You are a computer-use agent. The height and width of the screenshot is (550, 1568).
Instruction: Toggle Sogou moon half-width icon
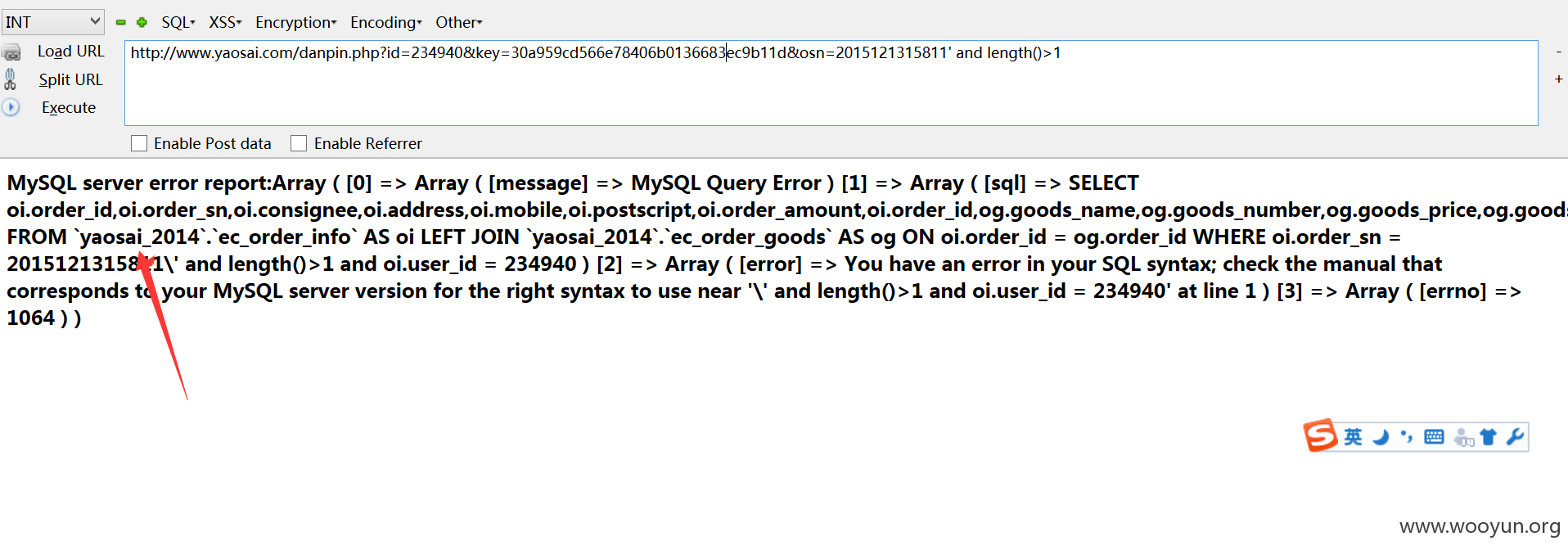(1381, 437)
